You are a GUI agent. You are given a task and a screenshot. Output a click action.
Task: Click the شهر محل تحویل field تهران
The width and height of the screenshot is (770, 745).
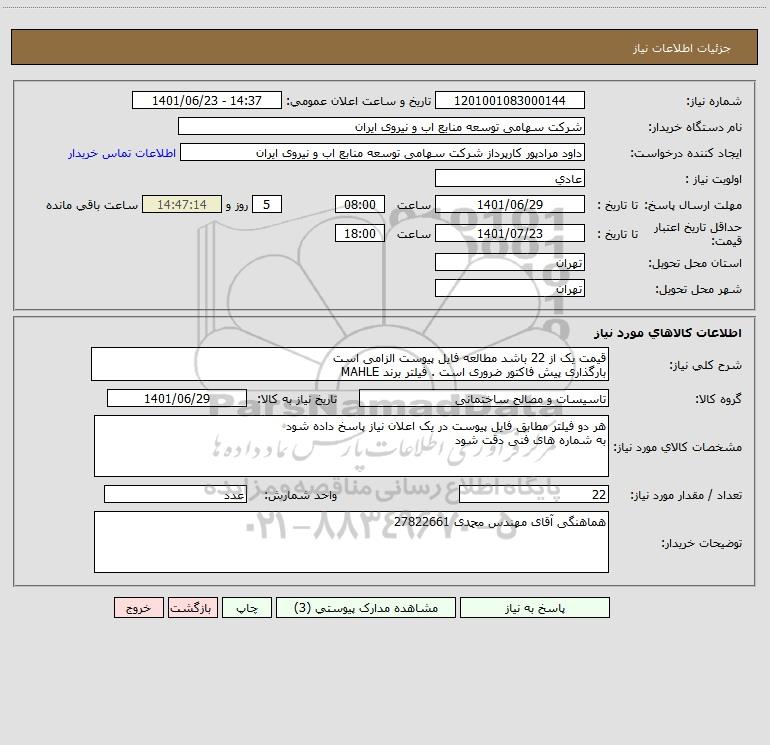tap(510, 288)
